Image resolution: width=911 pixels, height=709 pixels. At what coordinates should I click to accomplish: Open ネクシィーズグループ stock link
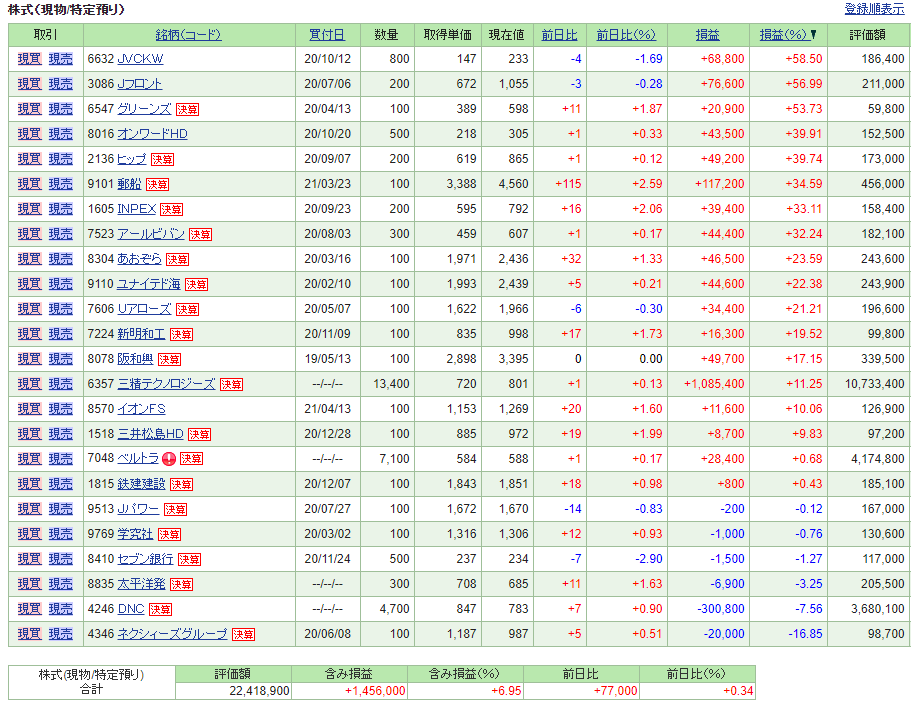(172, 633)
